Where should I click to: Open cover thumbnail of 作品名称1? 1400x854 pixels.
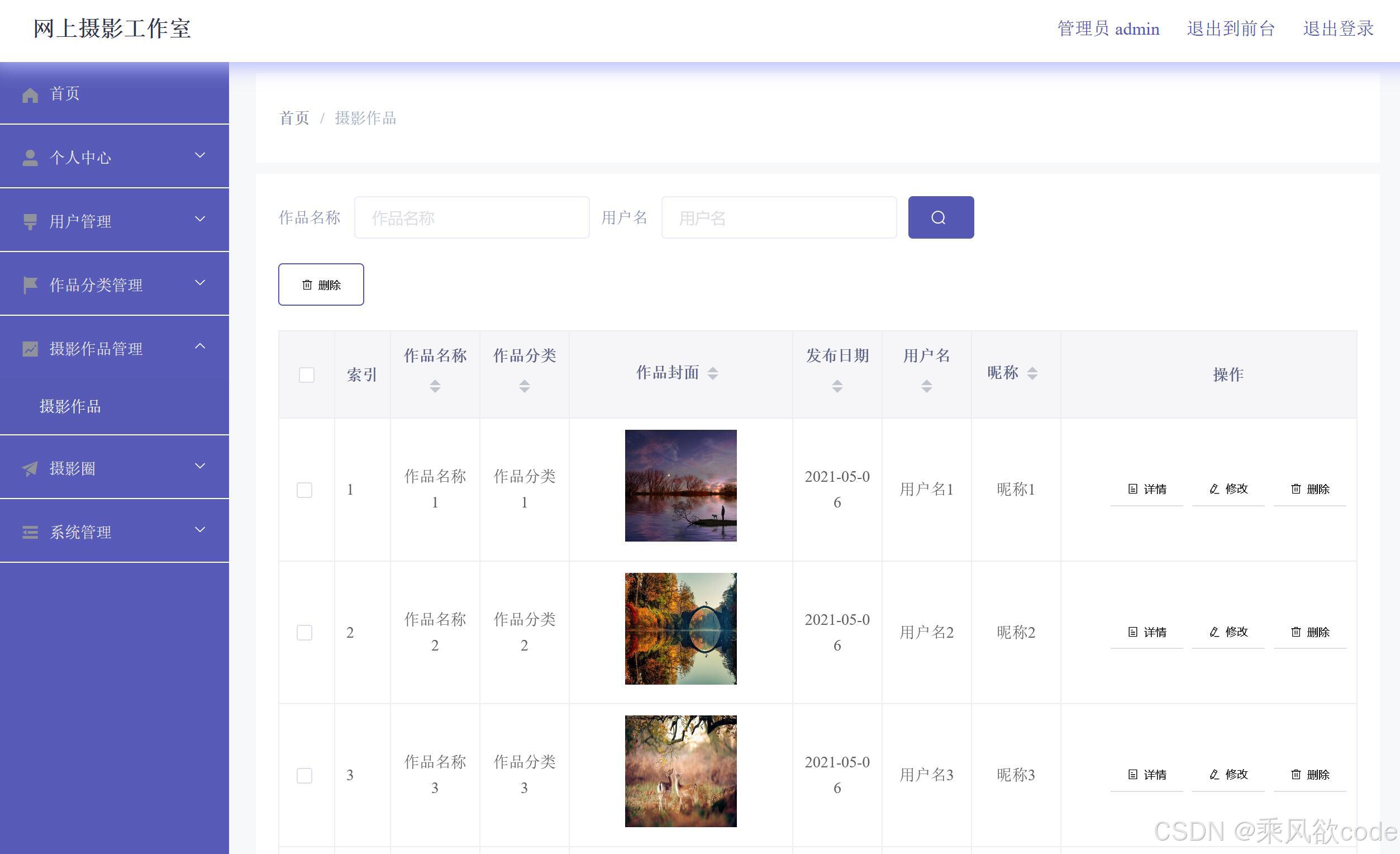pos(680,485)
